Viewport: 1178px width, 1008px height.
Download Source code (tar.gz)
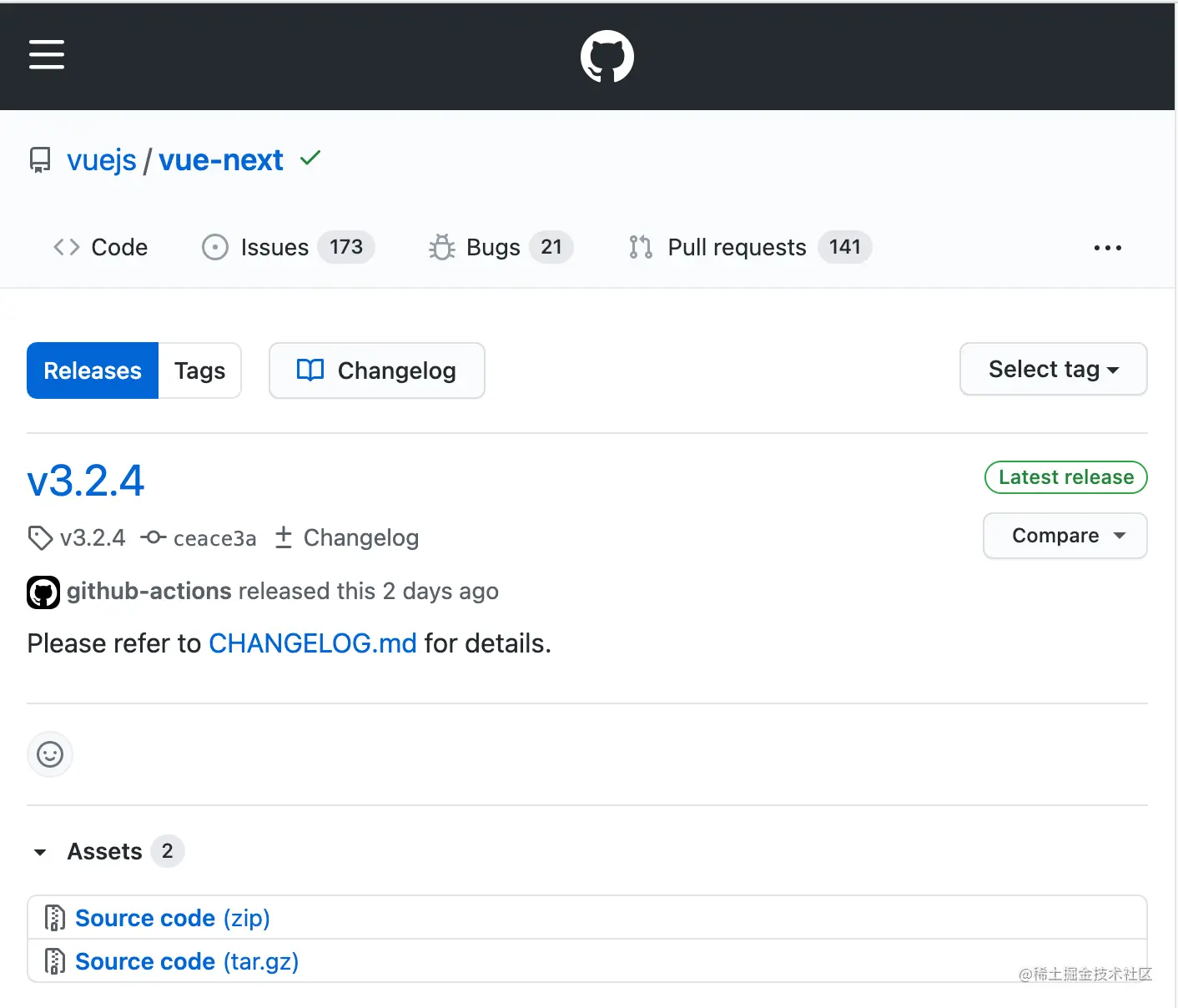point(187,961)
